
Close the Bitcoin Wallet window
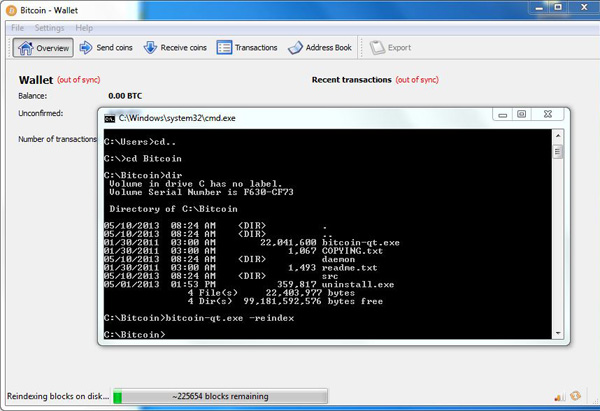(584, 7)
